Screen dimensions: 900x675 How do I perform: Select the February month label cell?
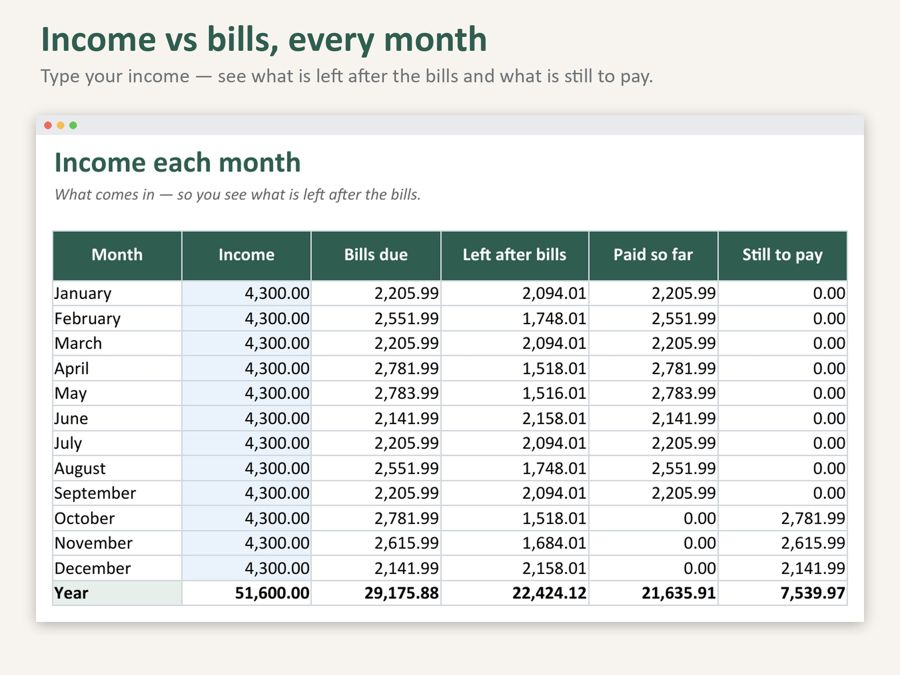(x=117, y=318)
